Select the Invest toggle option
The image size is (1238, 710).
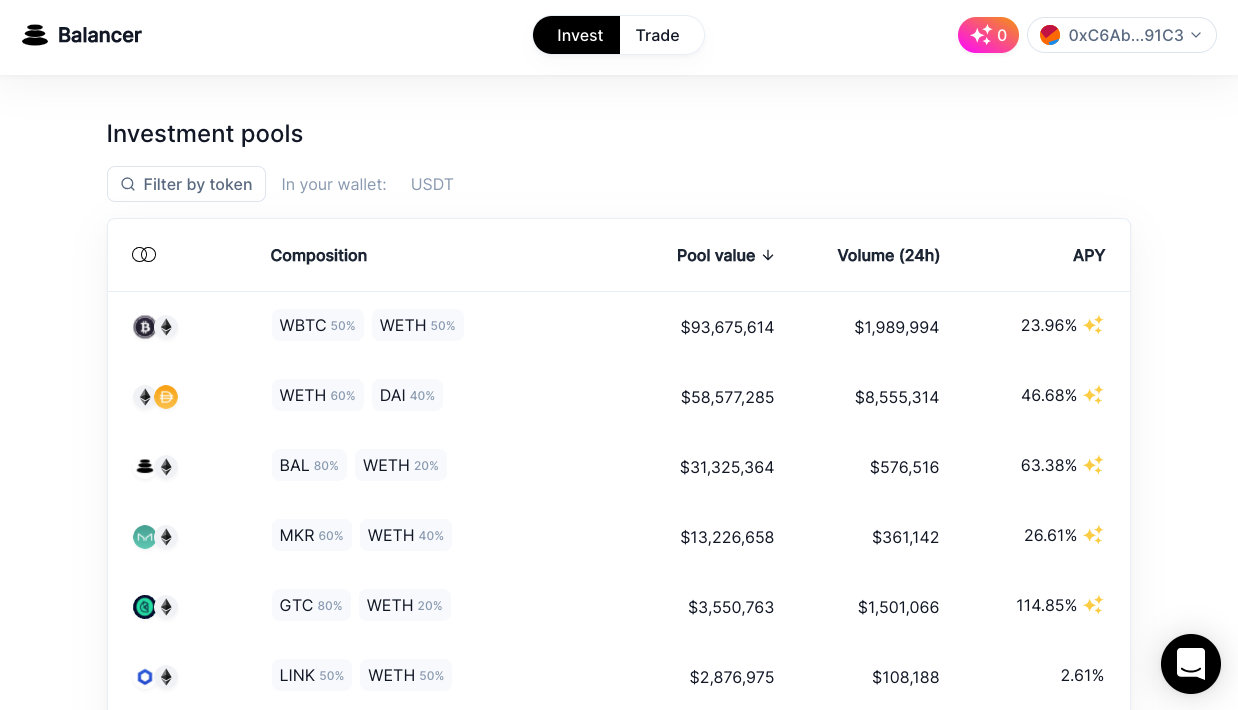tap(579, 35)
